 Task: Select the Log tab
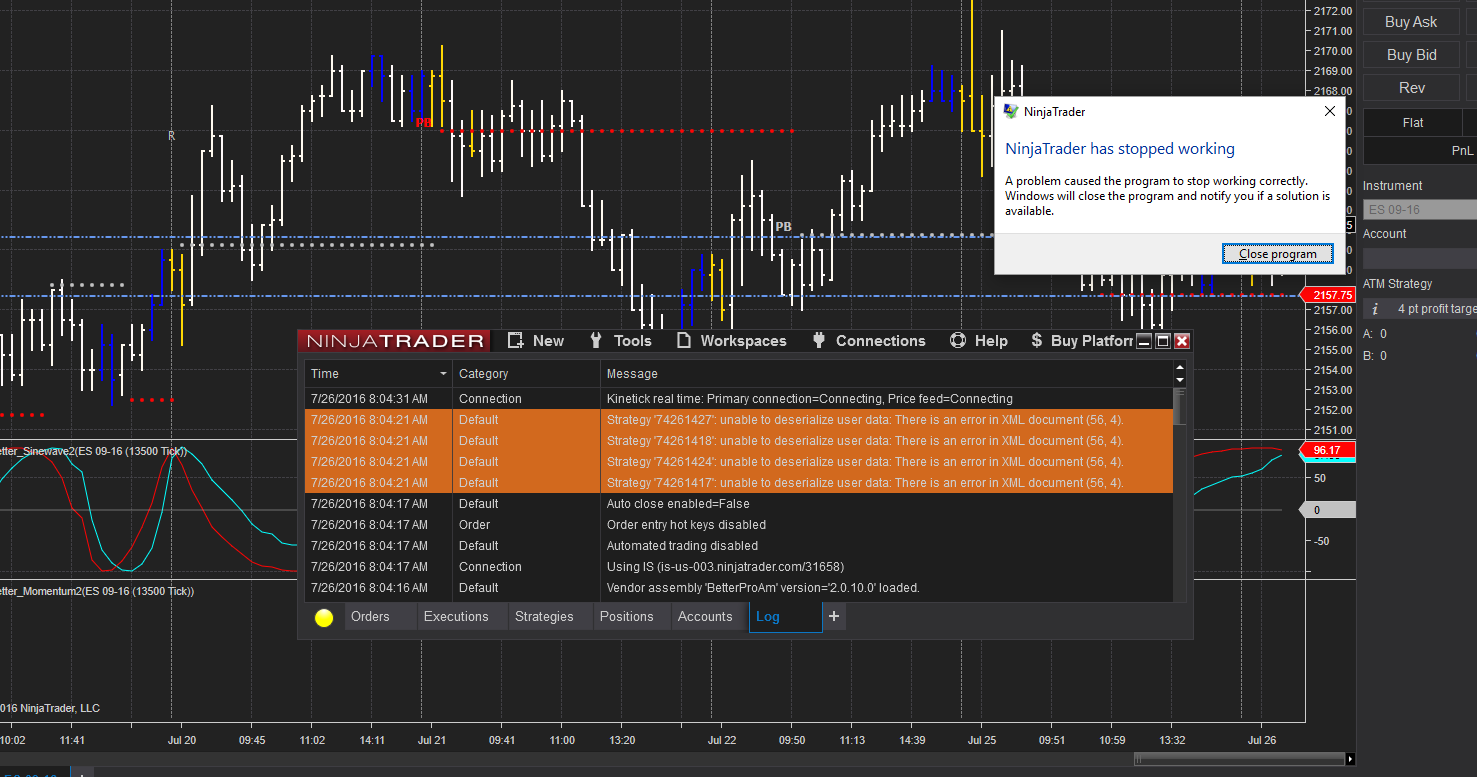click(786, 617)
